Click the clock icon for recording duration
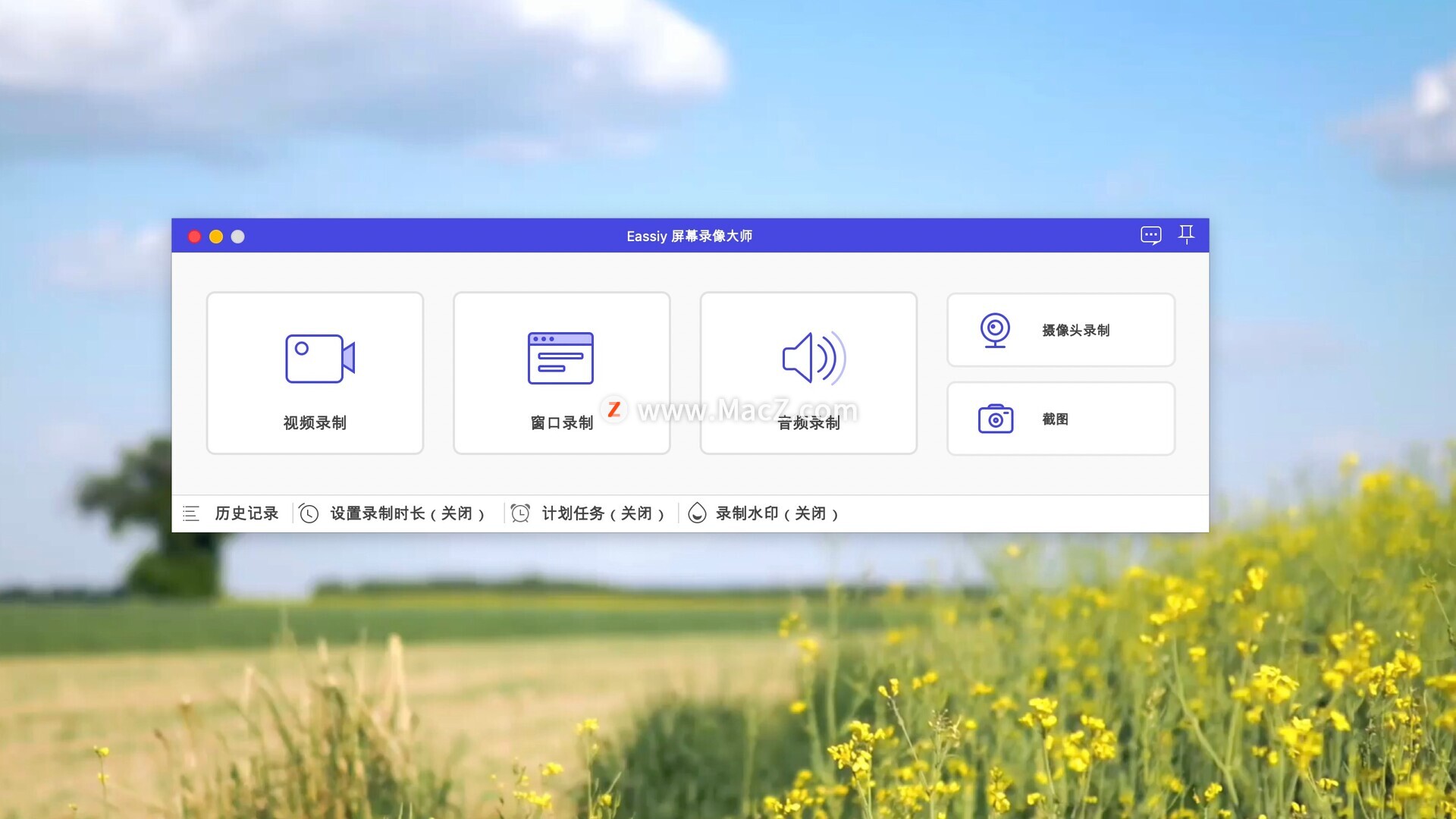Image resolution: width=1456 pixels, height=819 pixels. click(309, 513)
